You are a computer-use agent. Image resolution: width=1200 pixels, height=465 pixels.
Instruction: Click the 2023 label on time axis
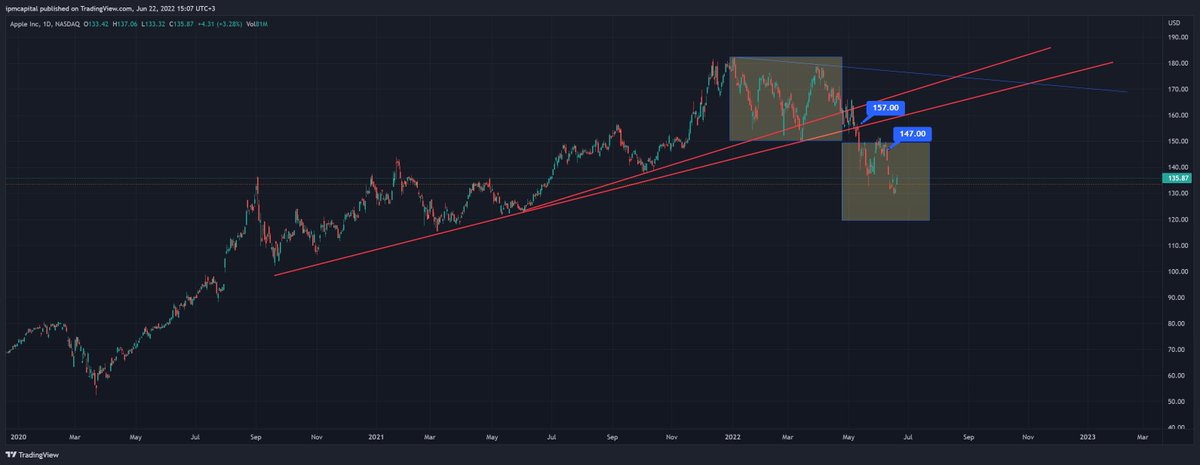click(x=1088, y=437)
